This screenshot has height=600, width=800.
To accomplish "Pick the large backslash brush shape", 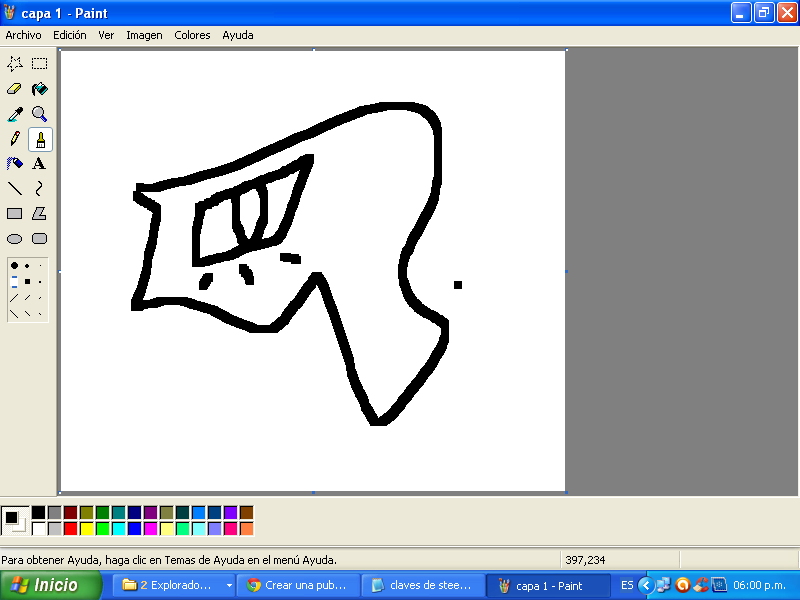I will pyautogui.click(x=14, y=314).
